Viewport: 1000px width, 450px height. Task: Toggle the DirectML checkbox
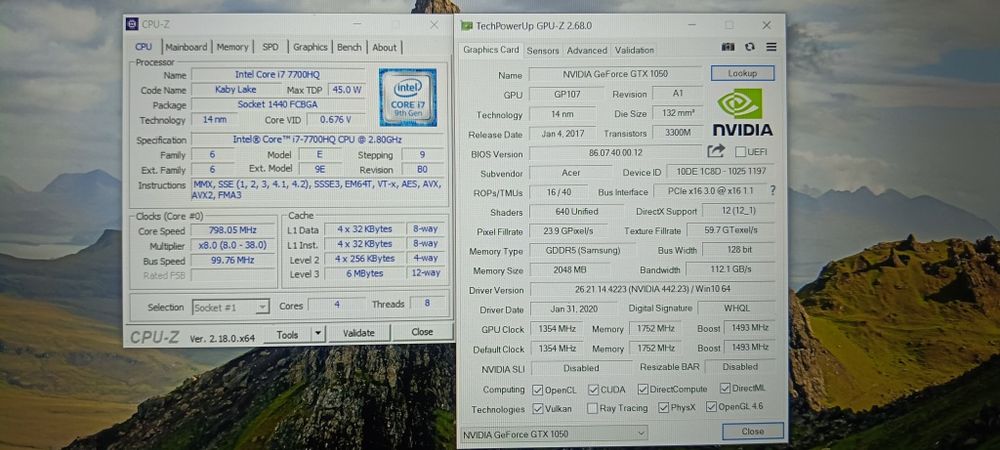pyautogui.click(x=724, y=388)
